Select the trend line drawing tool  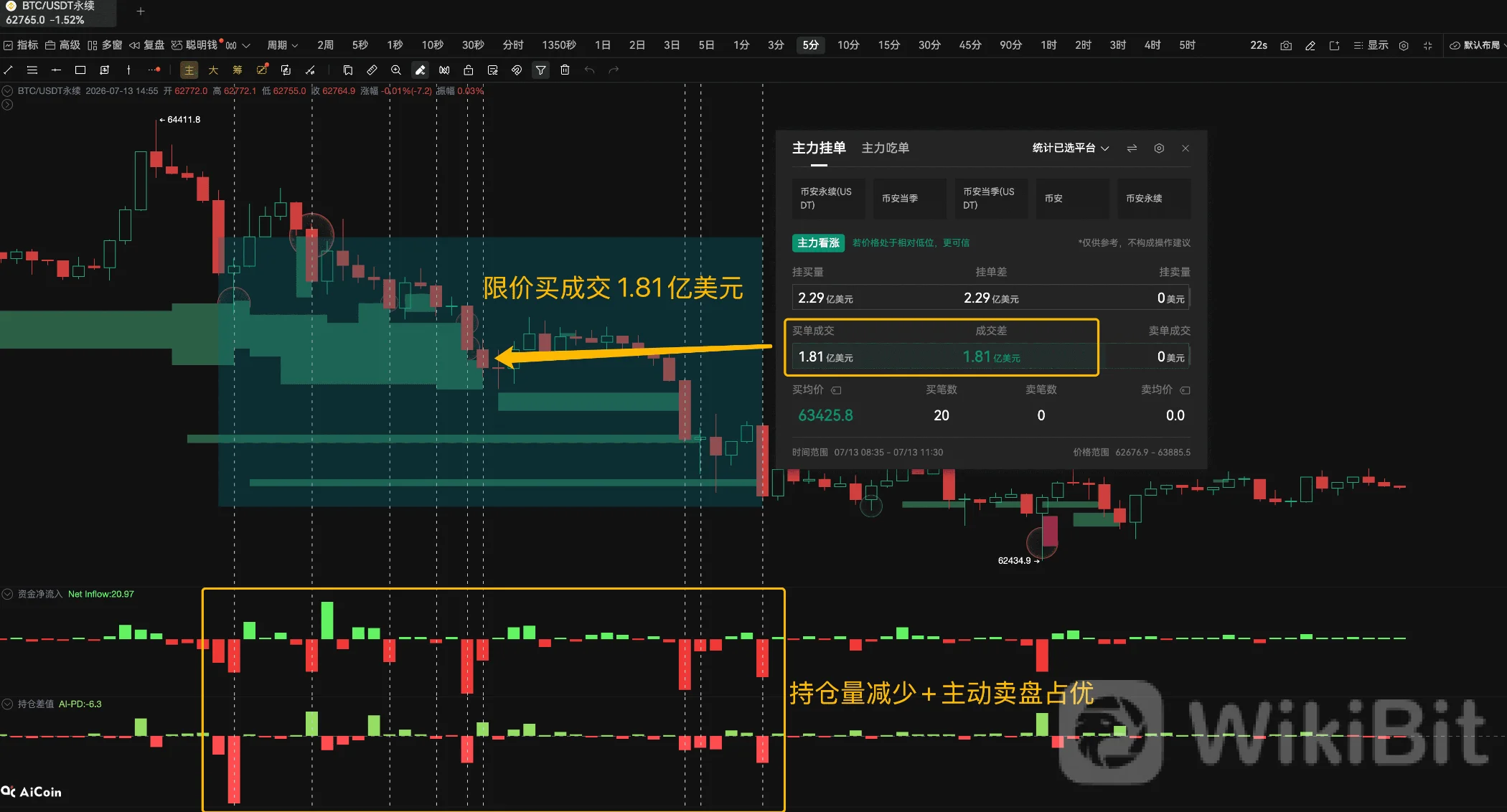click(9, 70)
